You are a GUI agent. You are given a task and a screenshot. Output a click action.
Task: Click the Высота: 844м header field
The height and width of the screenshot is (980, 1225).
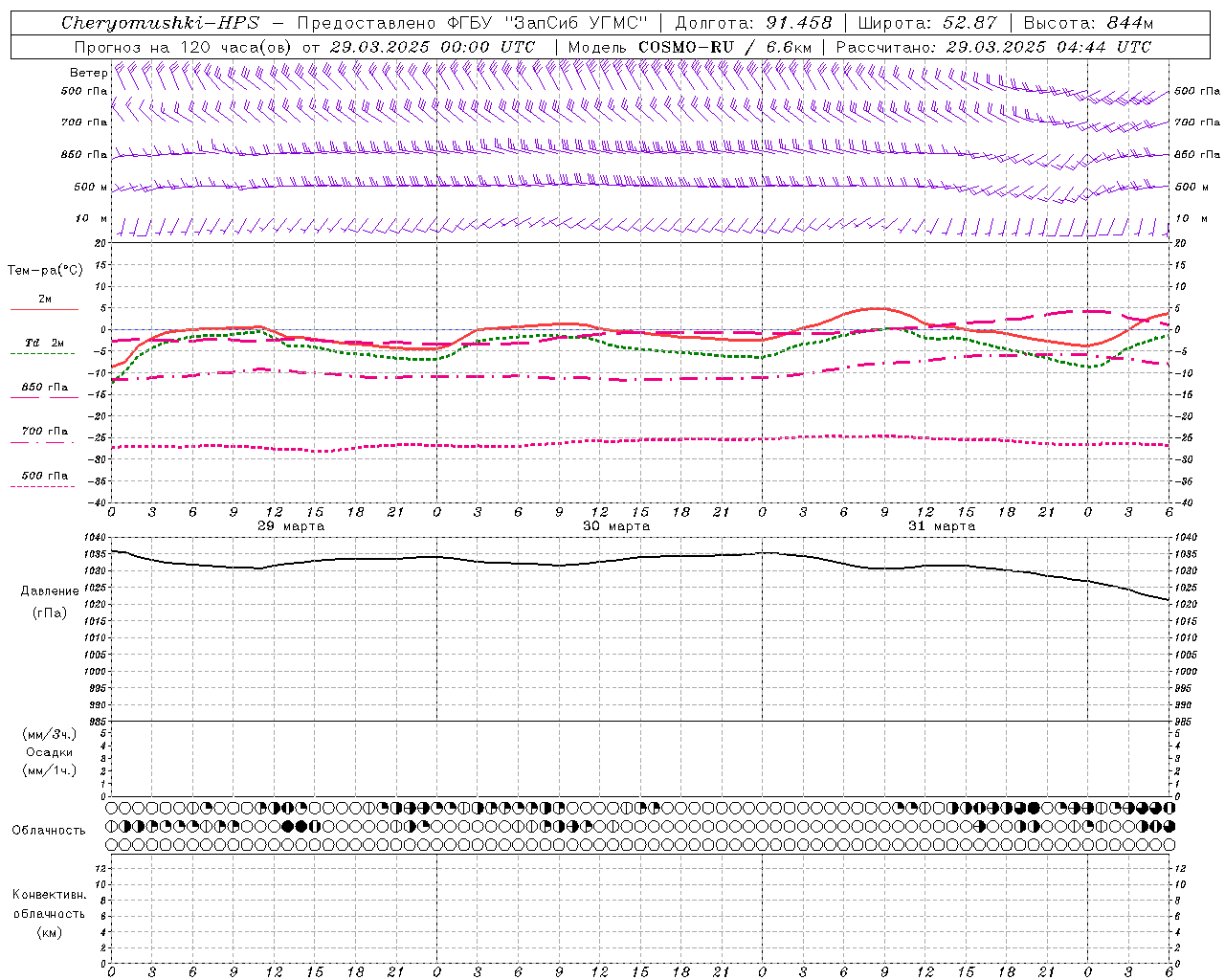(x=1088, y=23)
